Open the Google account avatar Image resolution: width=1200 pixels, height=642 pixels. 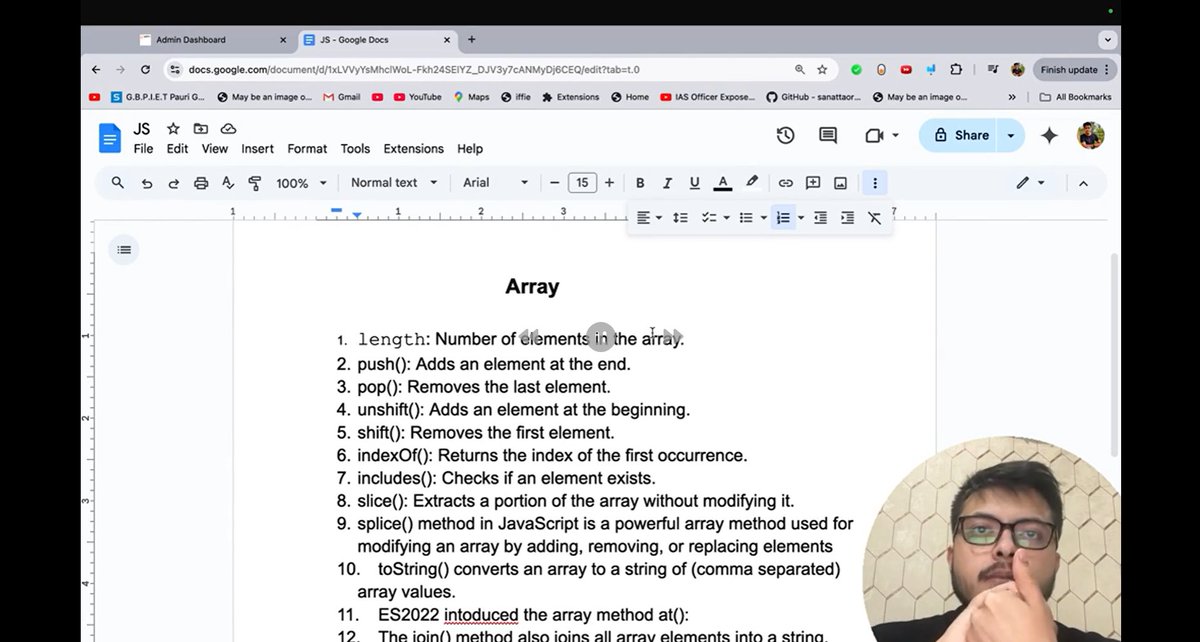[1090, 135]
